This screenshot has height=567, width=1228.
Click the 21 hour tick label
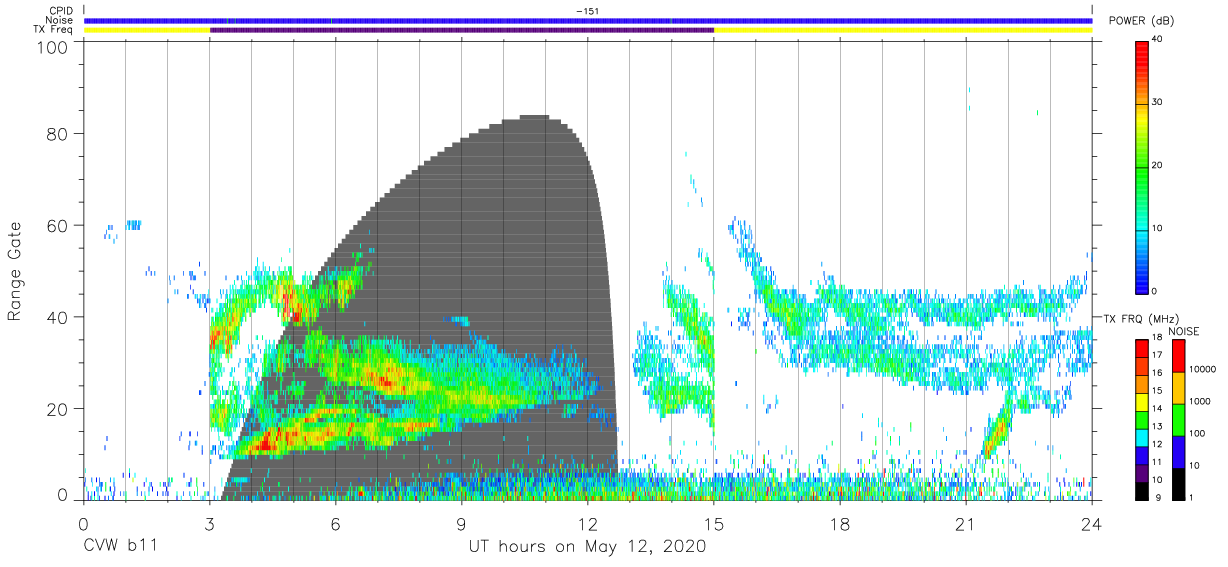966,524
